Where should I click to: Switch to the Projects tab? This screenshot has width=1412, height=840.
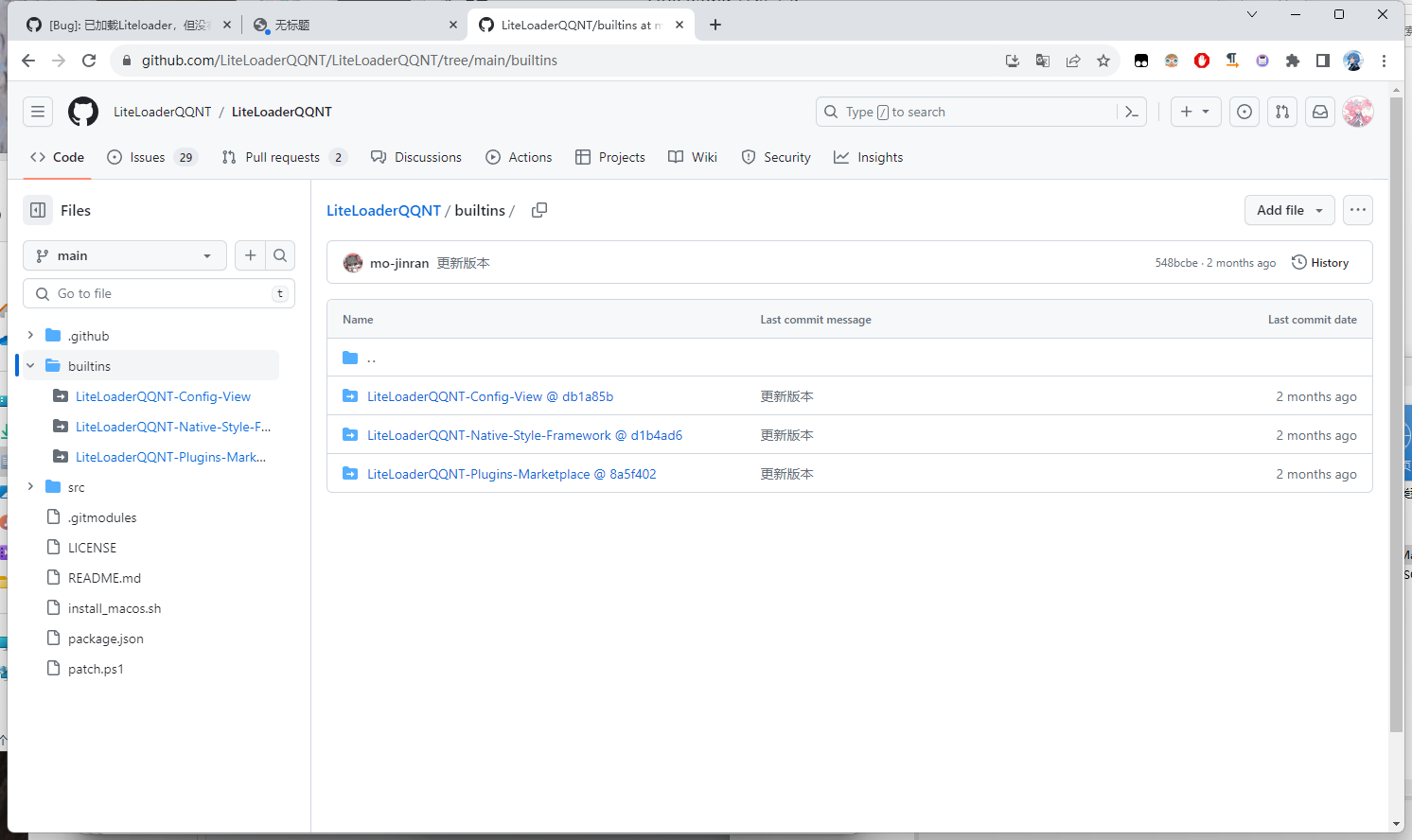(x=610, y=157)
